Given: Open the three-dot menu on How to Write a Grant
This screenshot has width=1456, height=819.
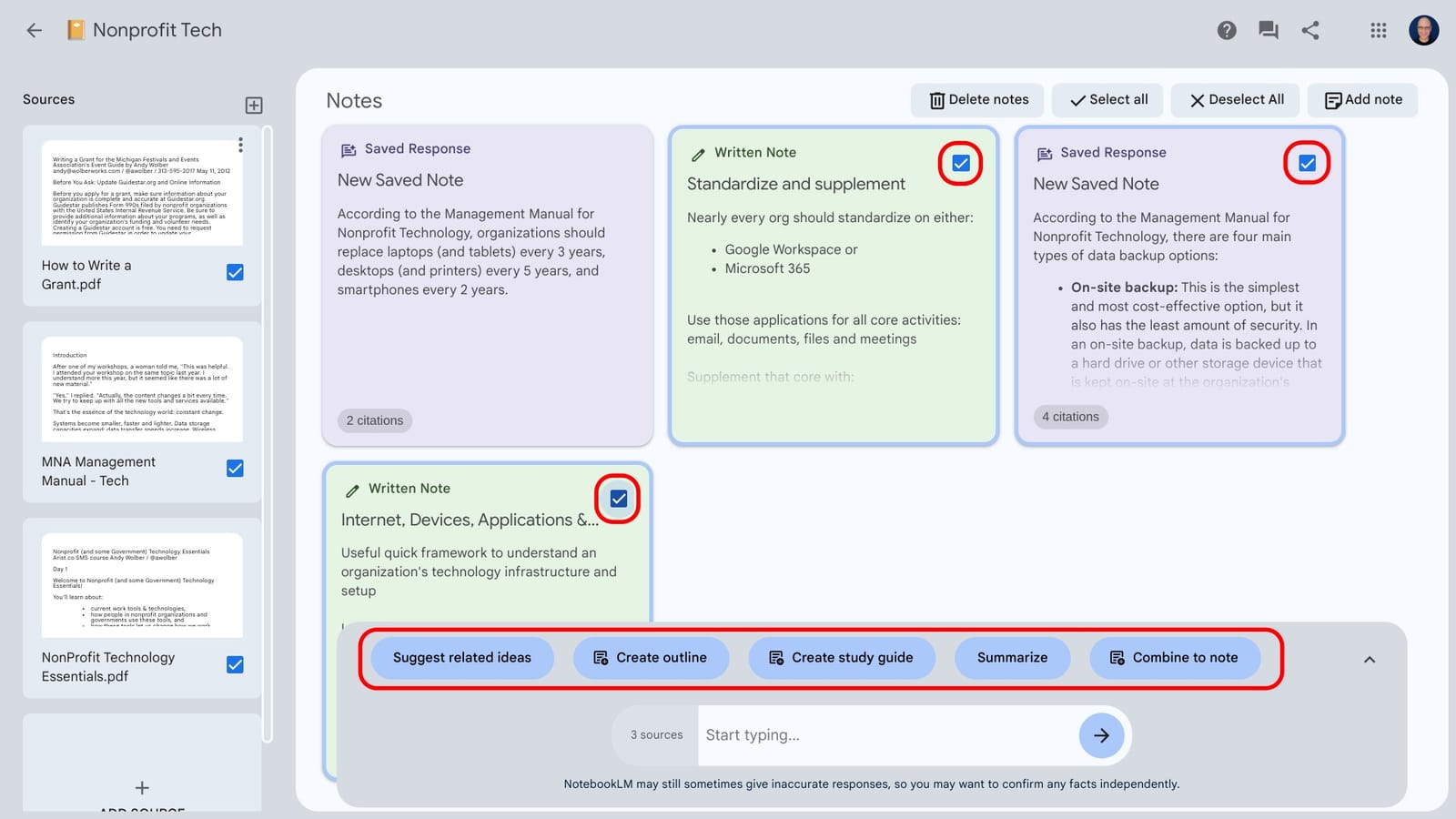Looking at the screenshot, I should [x=240, y=146].
